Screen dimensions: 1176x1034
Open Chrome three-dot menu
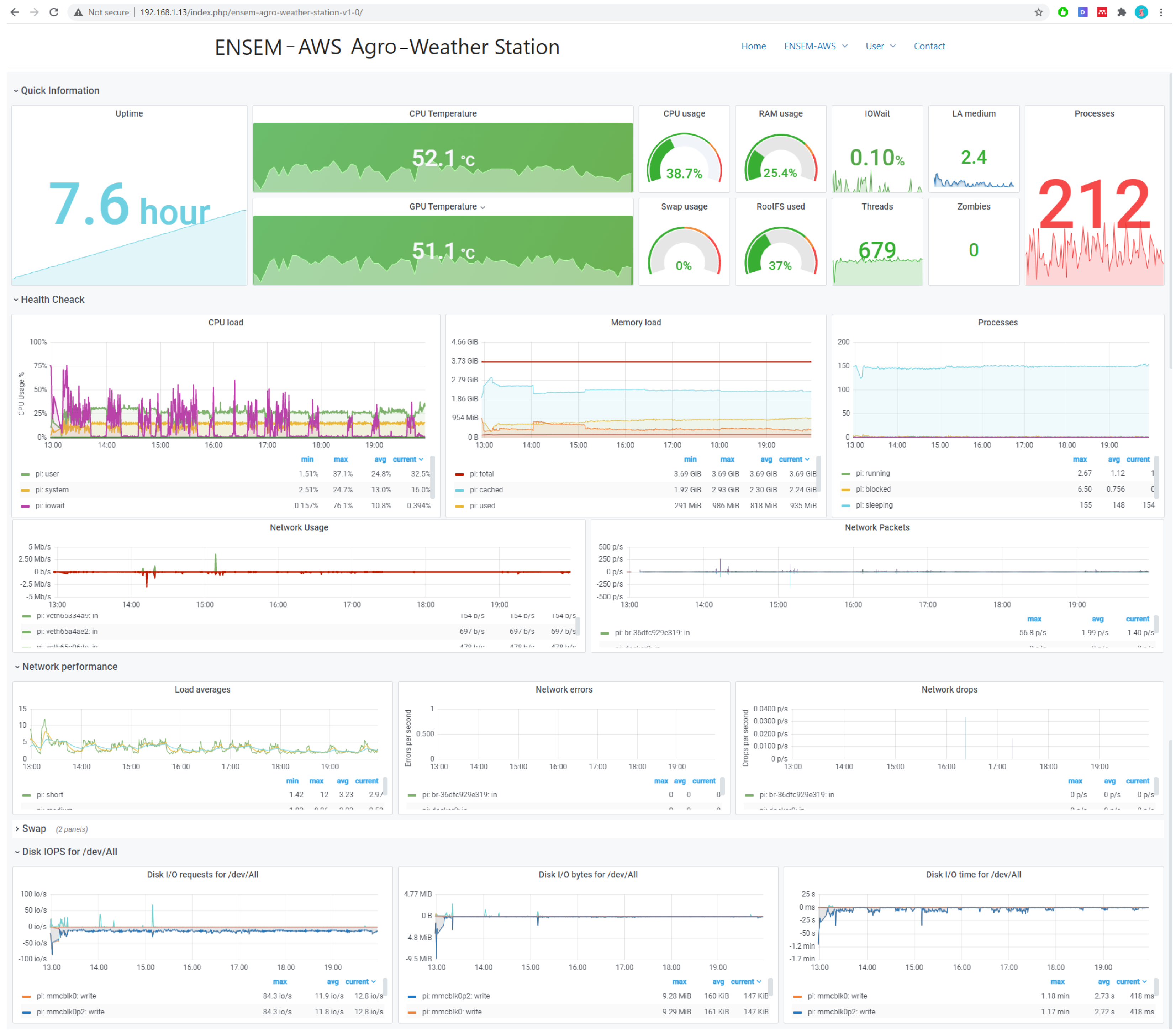coord(1160,12)
